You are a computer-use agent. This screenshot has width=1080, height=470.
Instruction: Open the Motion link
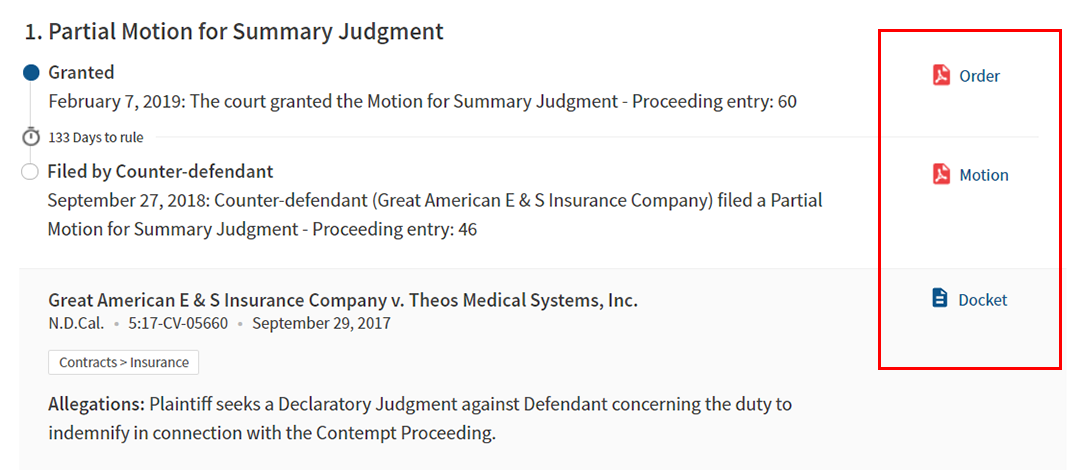pyautogui.click(x=984, y=175)
